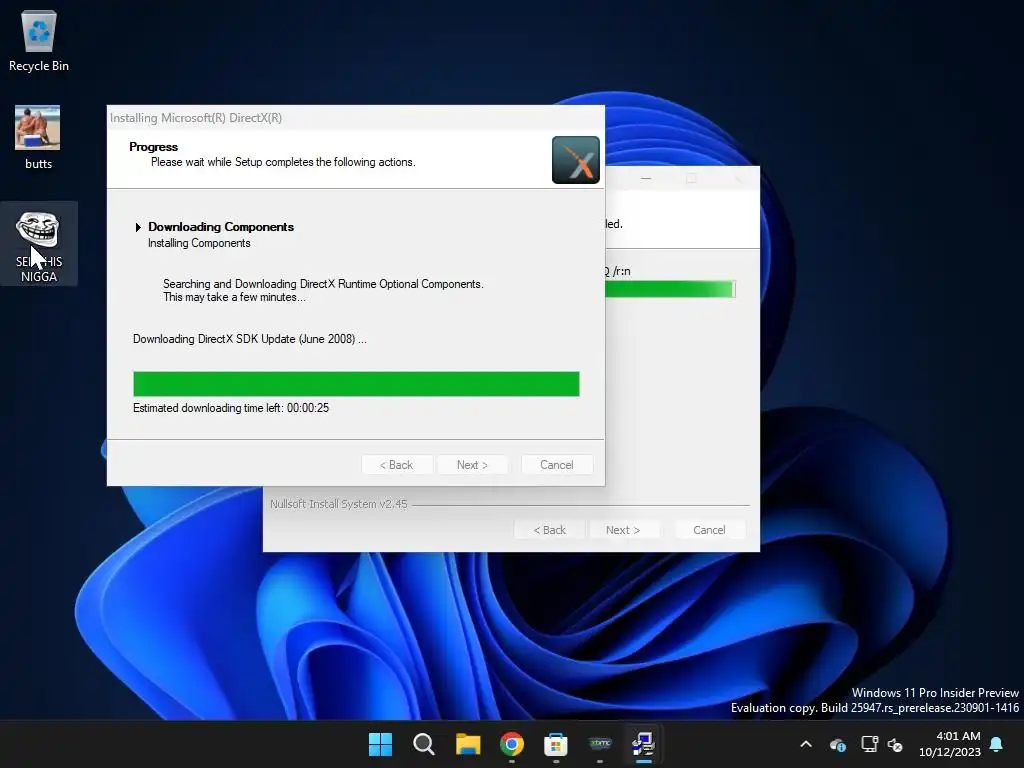Screen dimensions: 1024x768
Task: Click 'Estimated downloading time left: 00:00:25' text
Action: point(231,408)
